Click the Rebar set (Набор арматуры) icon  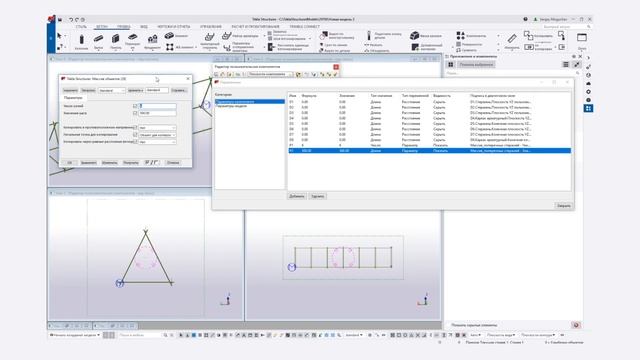(227, 36)
